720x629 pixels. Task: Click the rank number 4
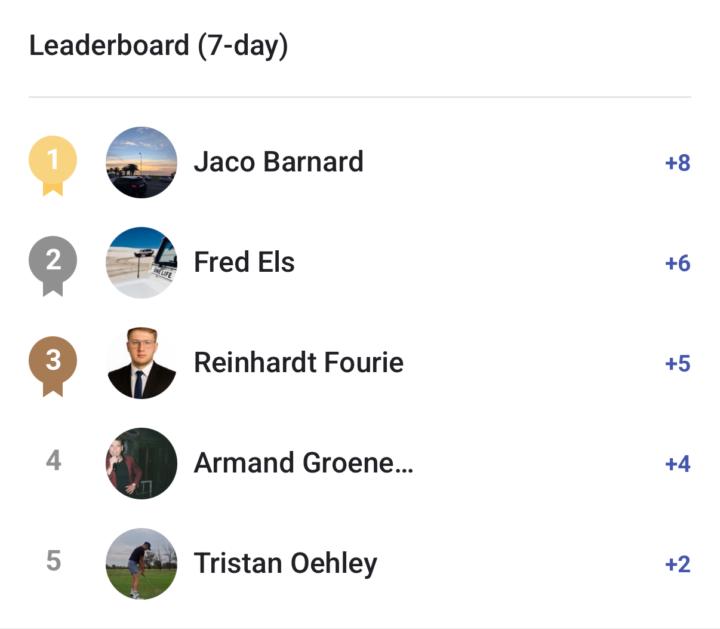54,461
